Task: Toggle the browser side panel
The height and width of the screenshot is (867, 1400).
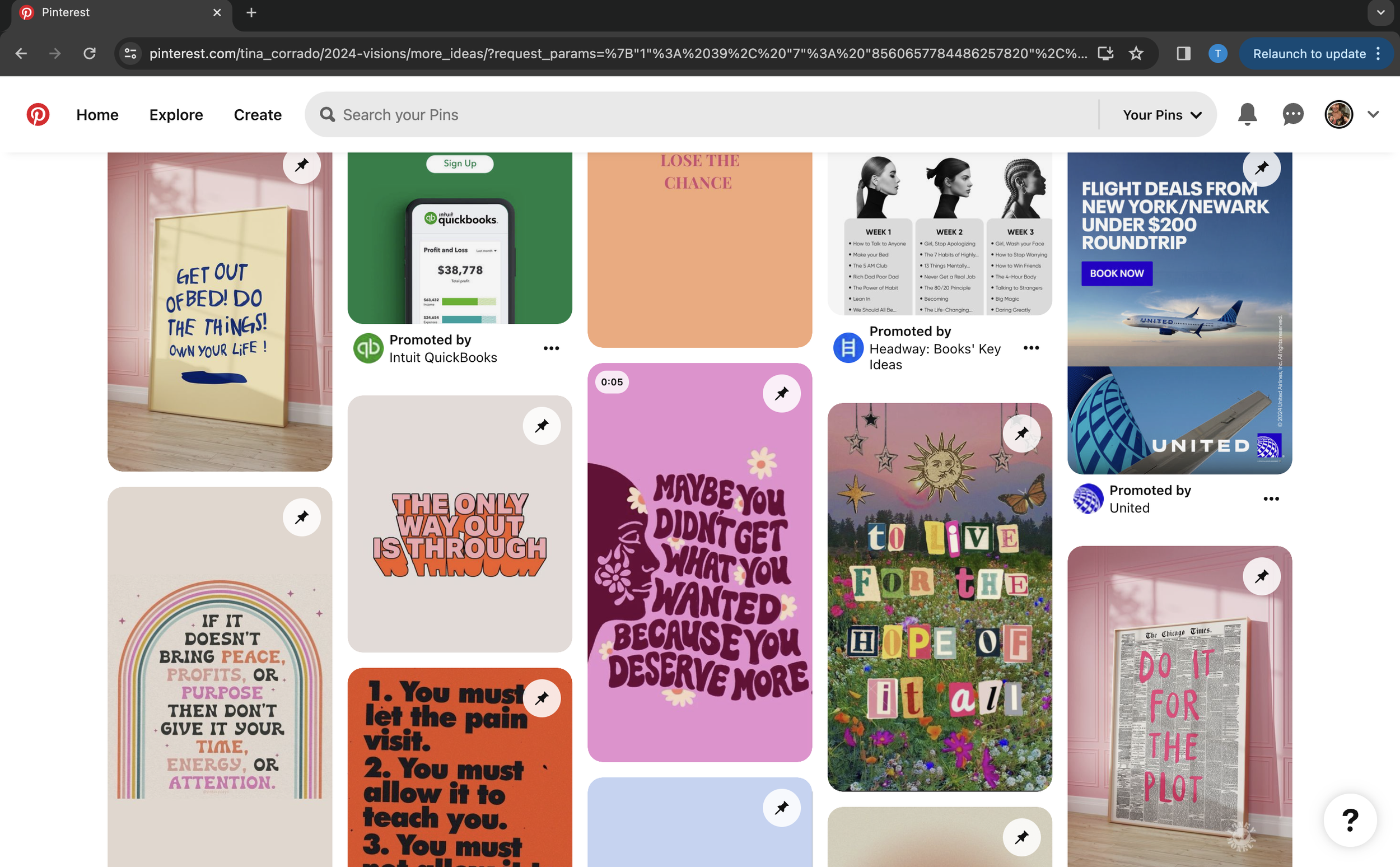Action: coord(1183,54)
